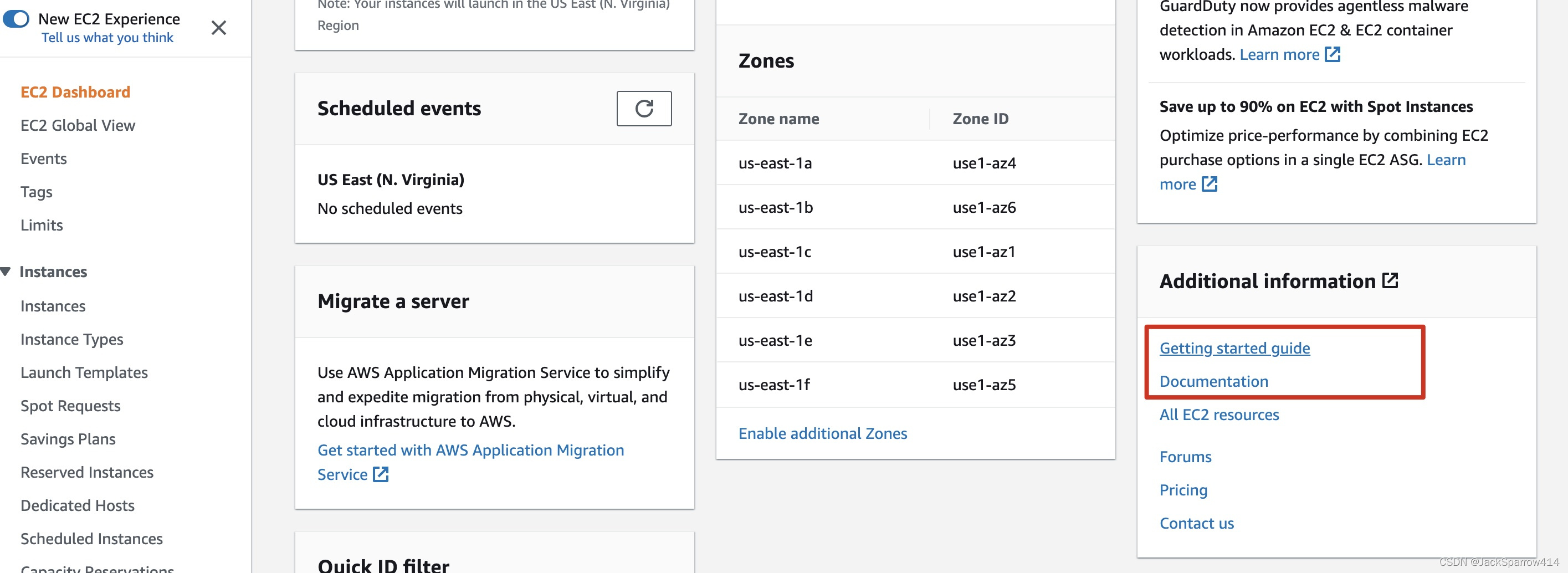Screen dimensions: 1568x573
Task: Click external icon after Spot Instances more
Action: tap(1209, 184)
